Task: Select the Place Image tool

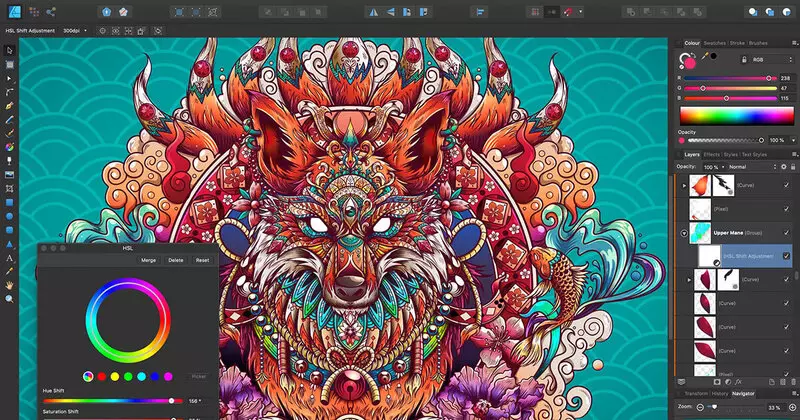Action: tap(9, 175)
